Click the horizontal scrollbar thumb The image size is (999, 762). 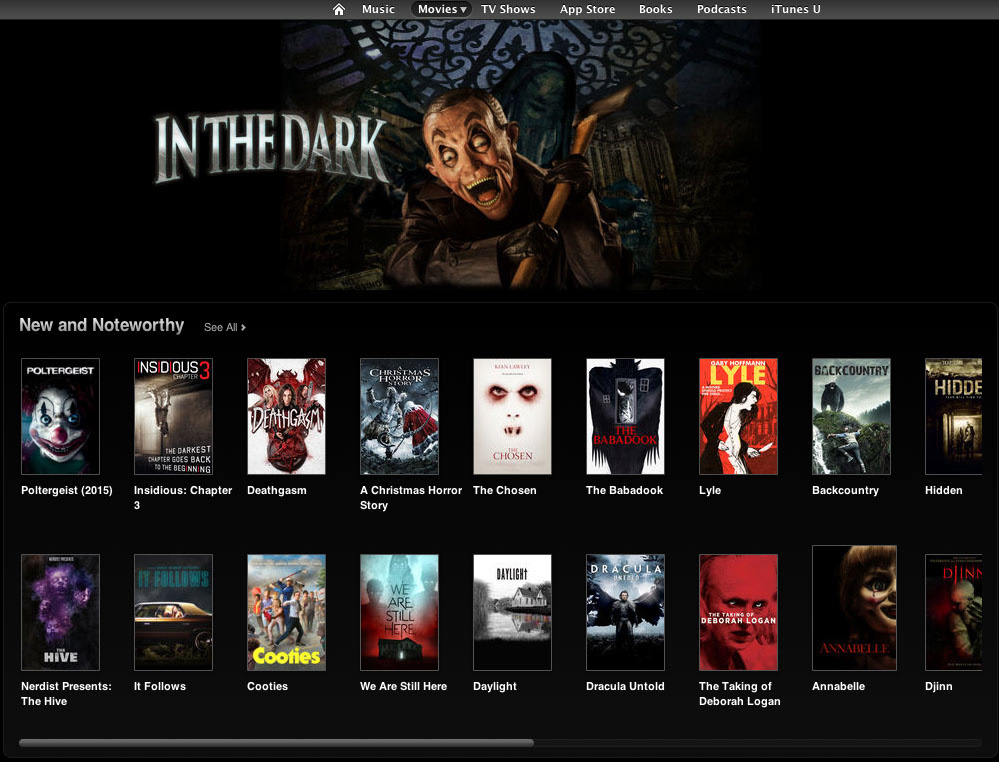tap(277, 743)
